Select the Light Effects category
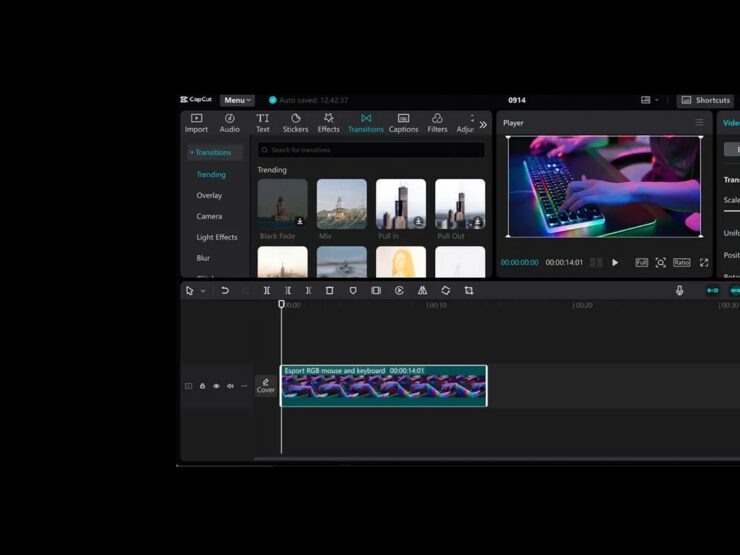 pos(217,237)
